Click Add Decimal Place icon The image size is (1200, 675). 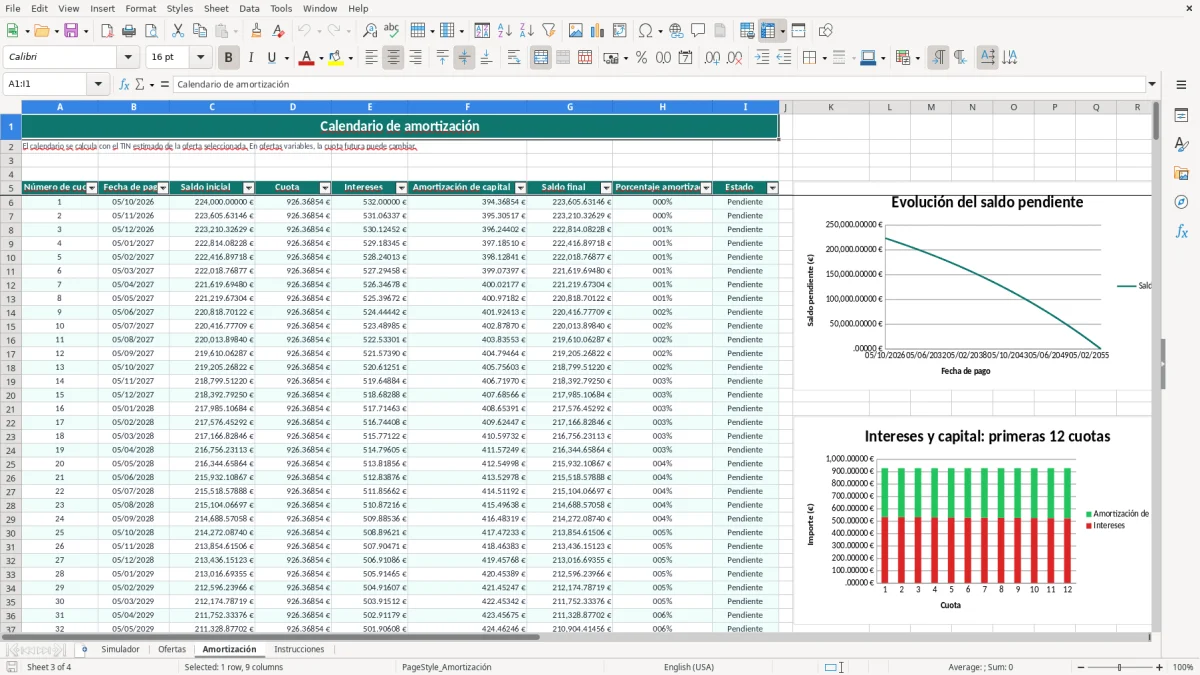pyautogui.click(x=712, y=58)
